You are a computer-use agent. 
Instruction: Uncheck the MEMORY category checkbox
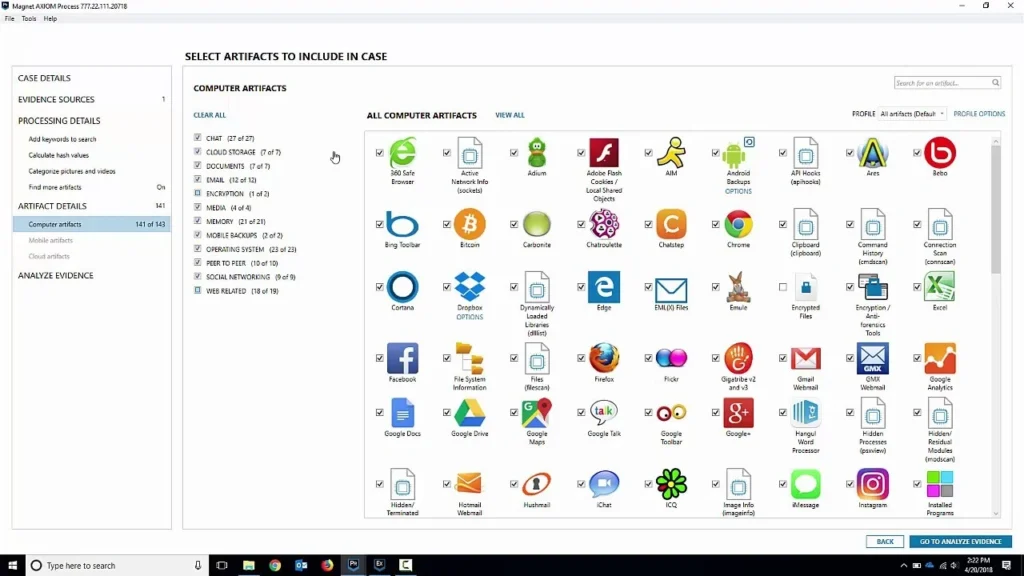click(197, 221)
